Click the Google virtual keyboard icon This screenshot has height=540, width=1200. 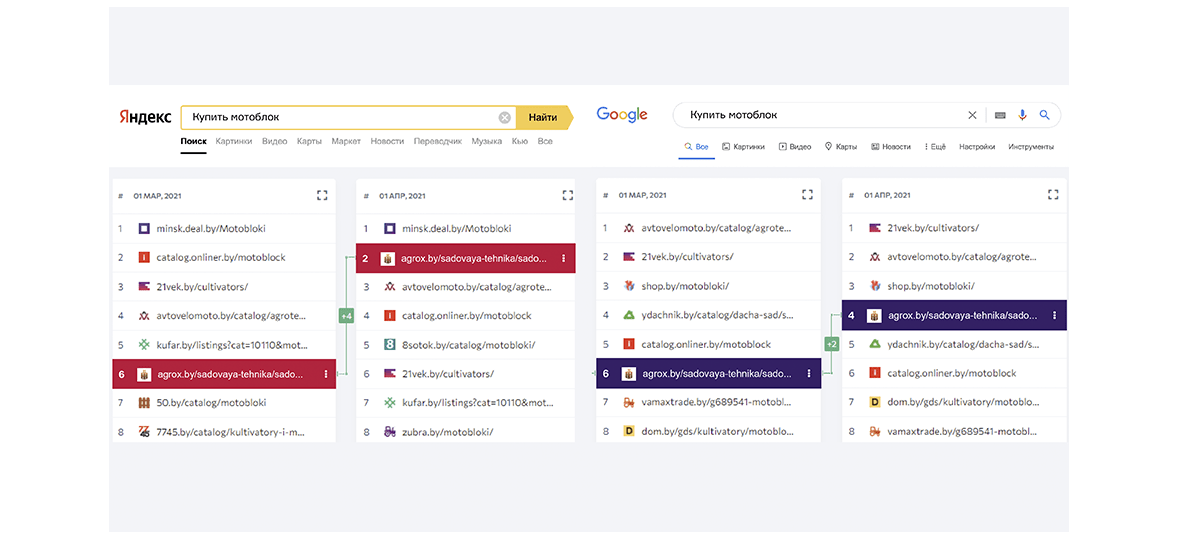pyautogui.click(x=1000, y=115)
